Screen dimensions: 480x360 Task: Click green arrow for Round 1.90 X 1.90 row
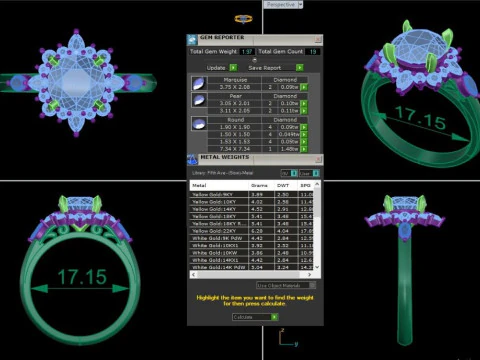pyautogui.click(x=304, y=127)
